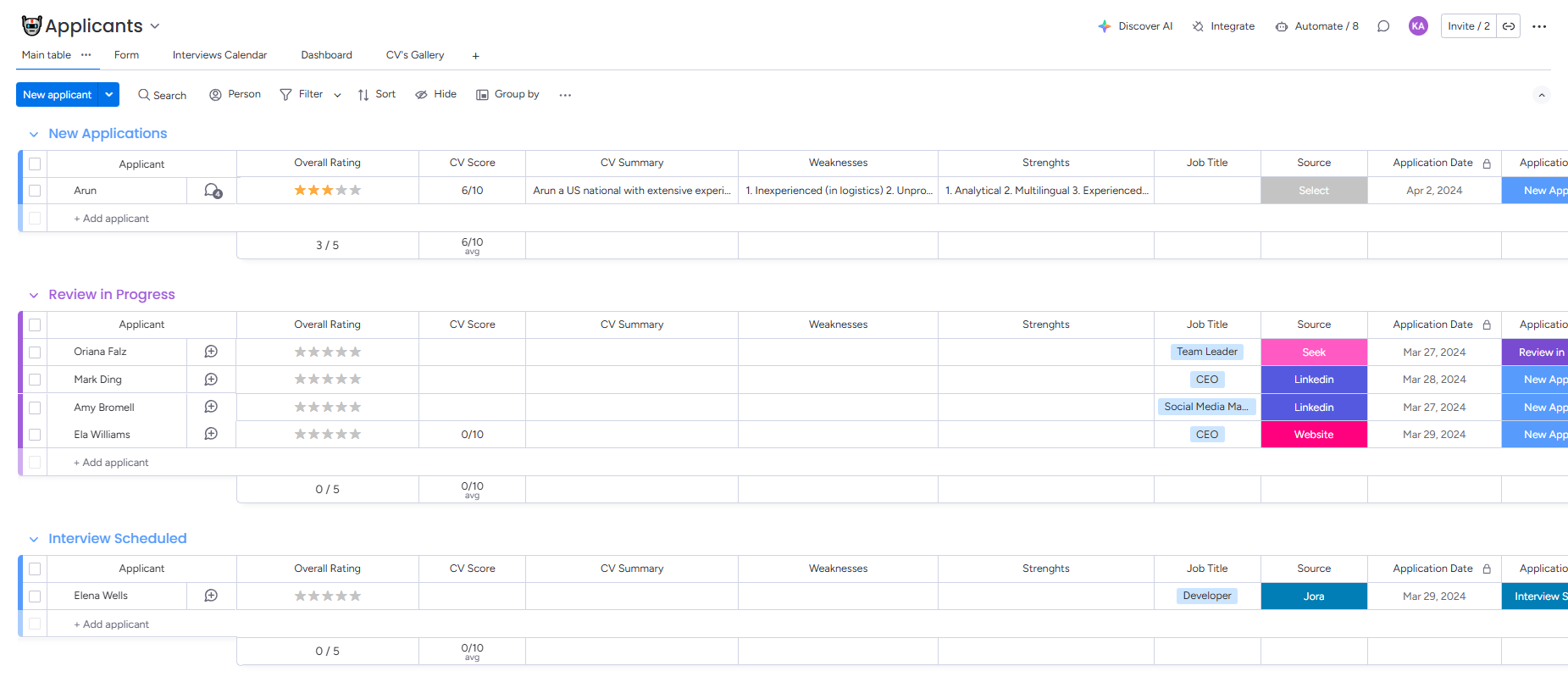The height and width of the screenshot is (677, 1568).
Task: Tick the checkbox for Oriana Falz
Action: click(35, 352)
